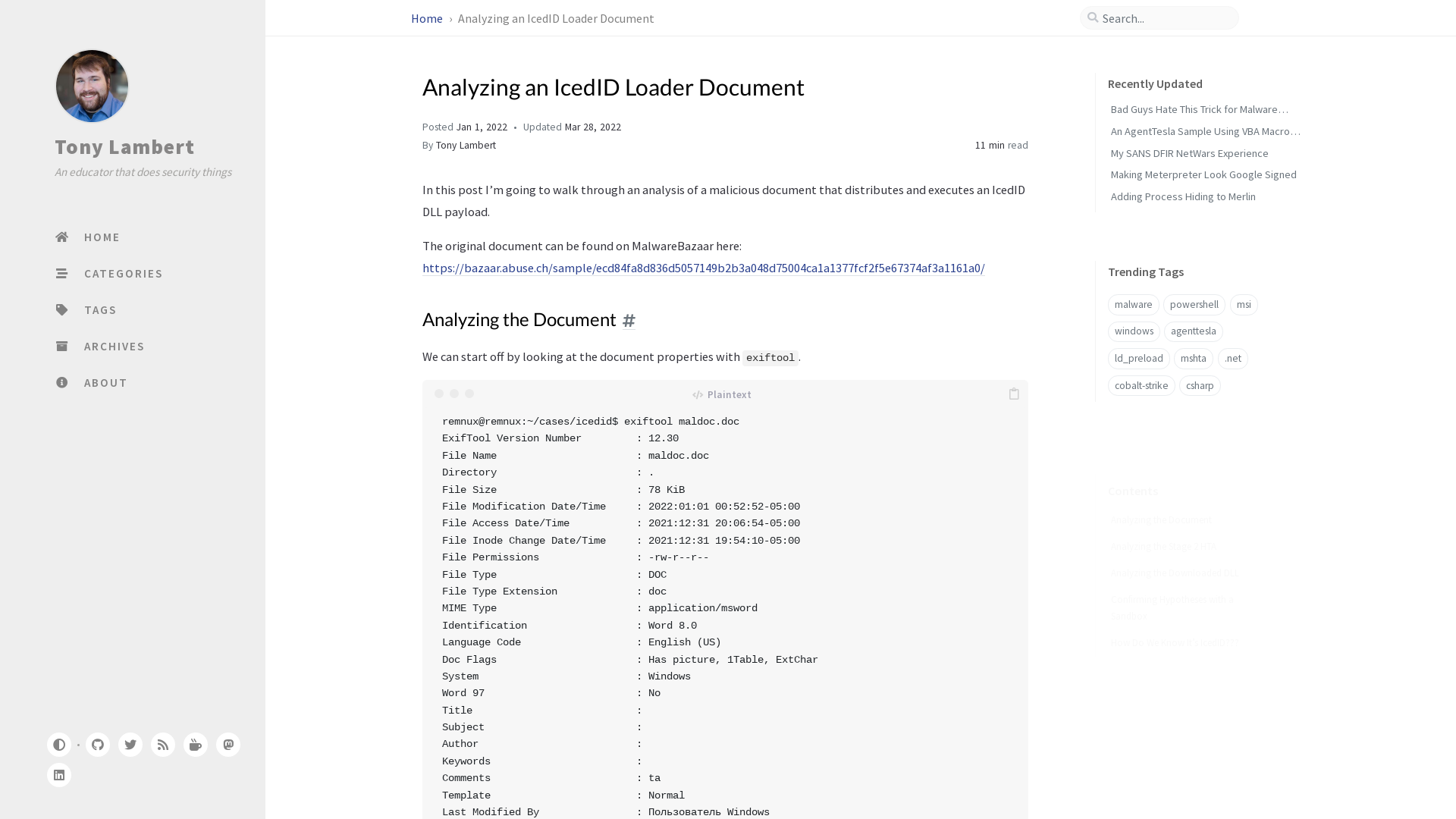The height and width of the screenshot is (819, 1456).
Task: Open the RSS feed icon
Action: coord(163,745)
